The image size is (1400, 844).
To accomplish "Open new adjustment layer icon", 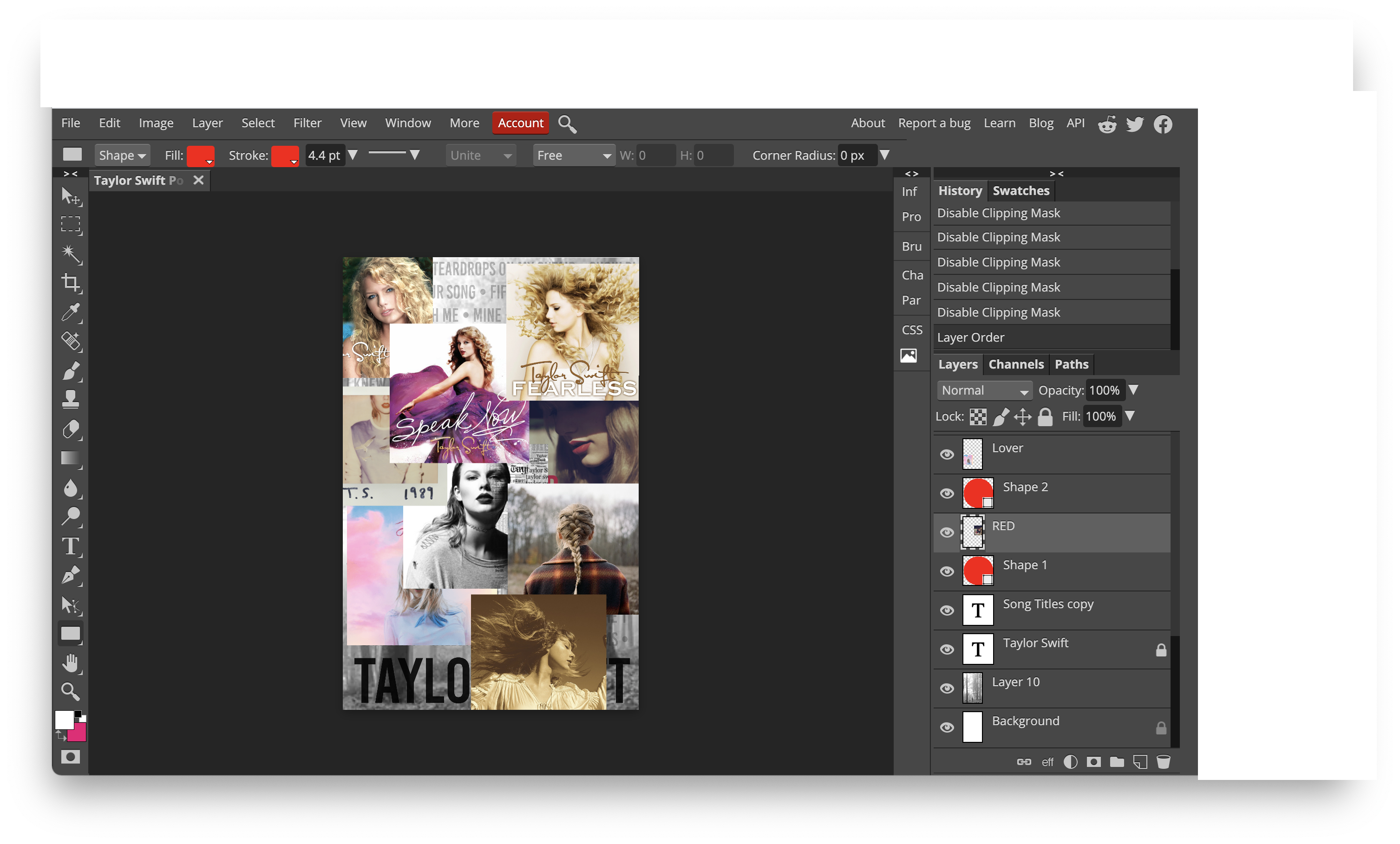I will (1071, 762).
